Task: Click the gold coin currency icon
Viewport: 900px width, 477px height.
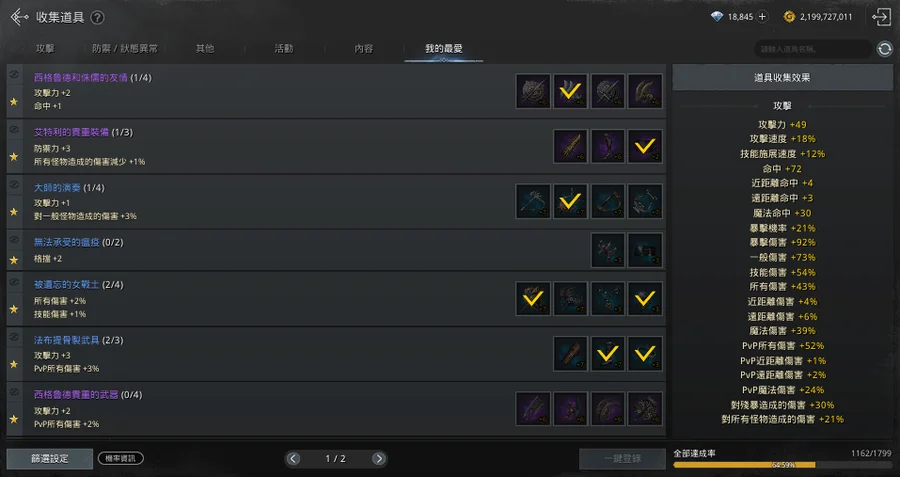Action: 789,17
